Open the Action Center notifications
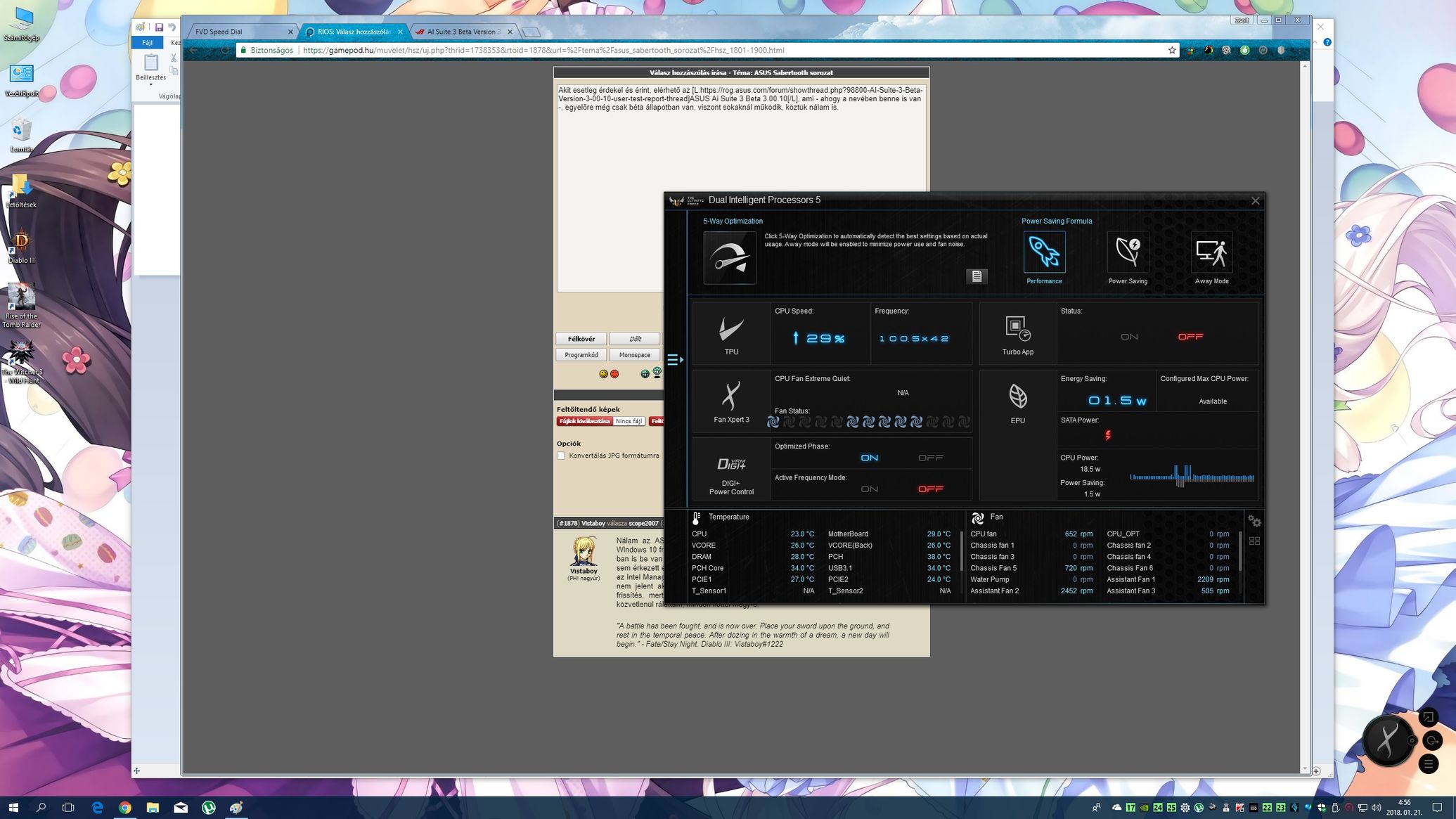Screen dimensions: 1456x819 pos(1438,808)
